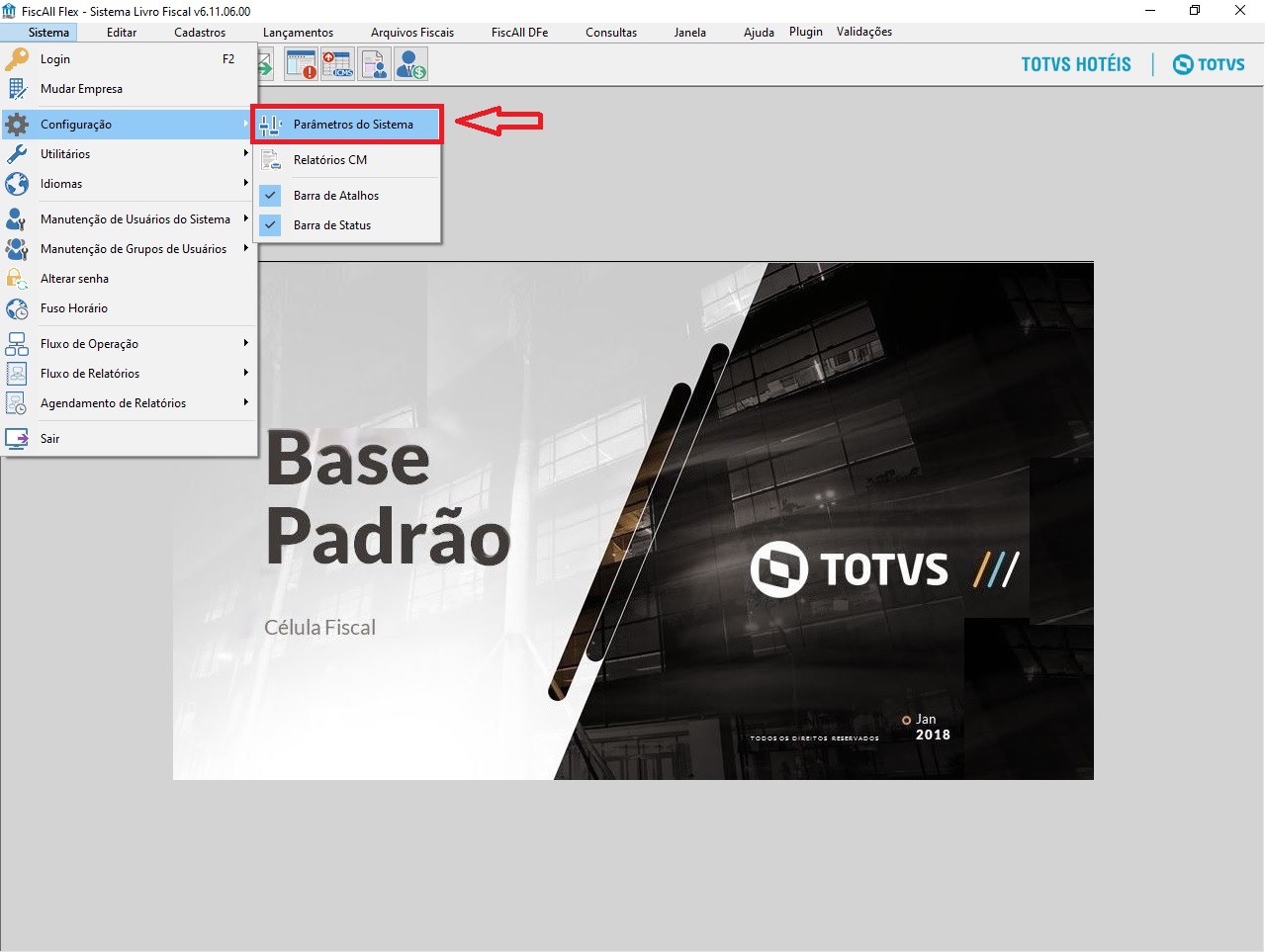Click the Manutenção de Grupos de Usuários icon
1265x952 pixels.
pyautogui.click(x=17, y=249)
